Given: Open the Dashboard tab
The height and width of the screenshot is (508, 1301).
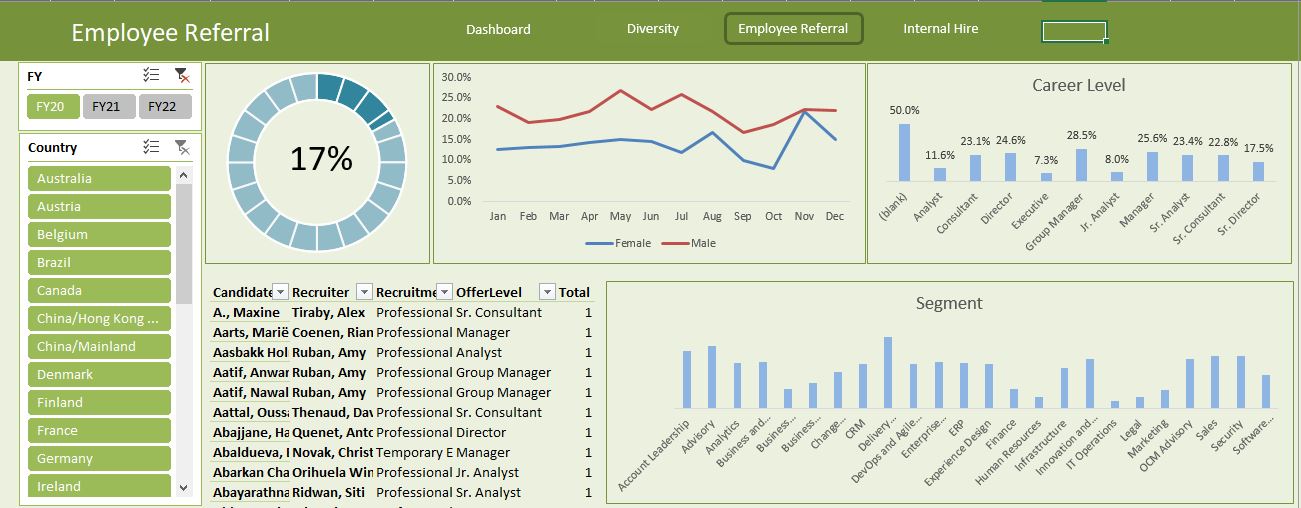Looking at the screenshot, I should [x=498, y=29].
